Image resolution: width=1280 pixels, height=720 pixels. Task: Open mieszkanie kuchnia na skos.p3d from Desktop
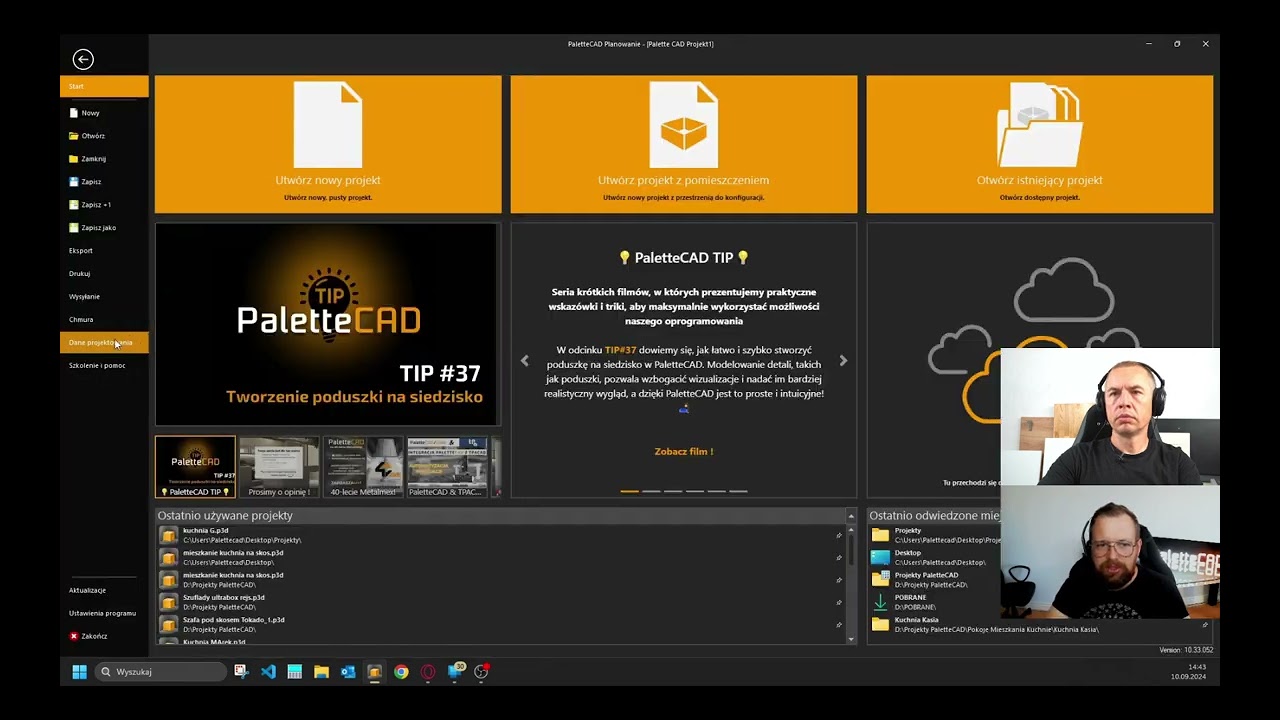(500, 557)
